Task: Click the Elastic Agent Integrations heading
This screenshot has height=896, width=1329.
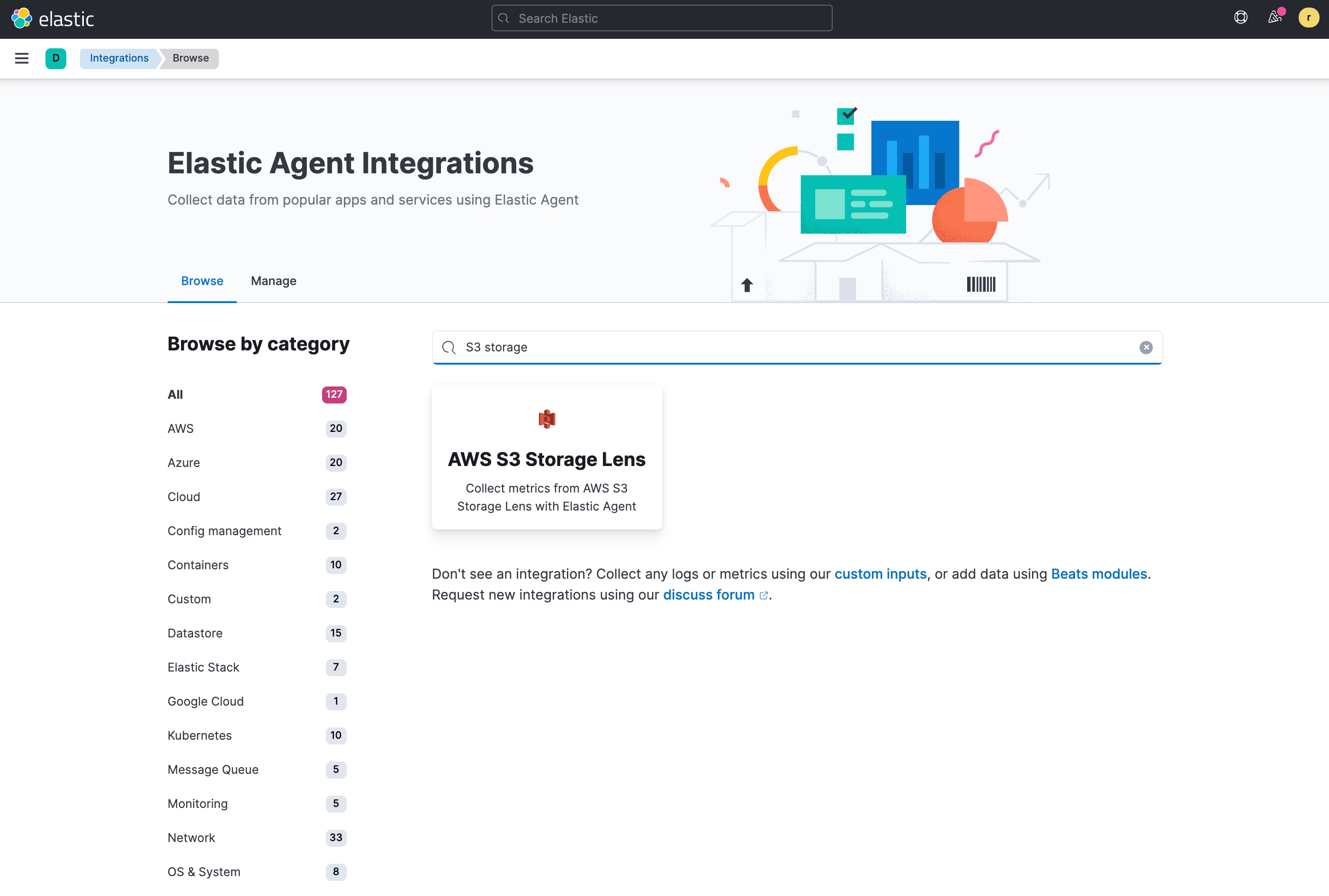Action: click(350, 163)
